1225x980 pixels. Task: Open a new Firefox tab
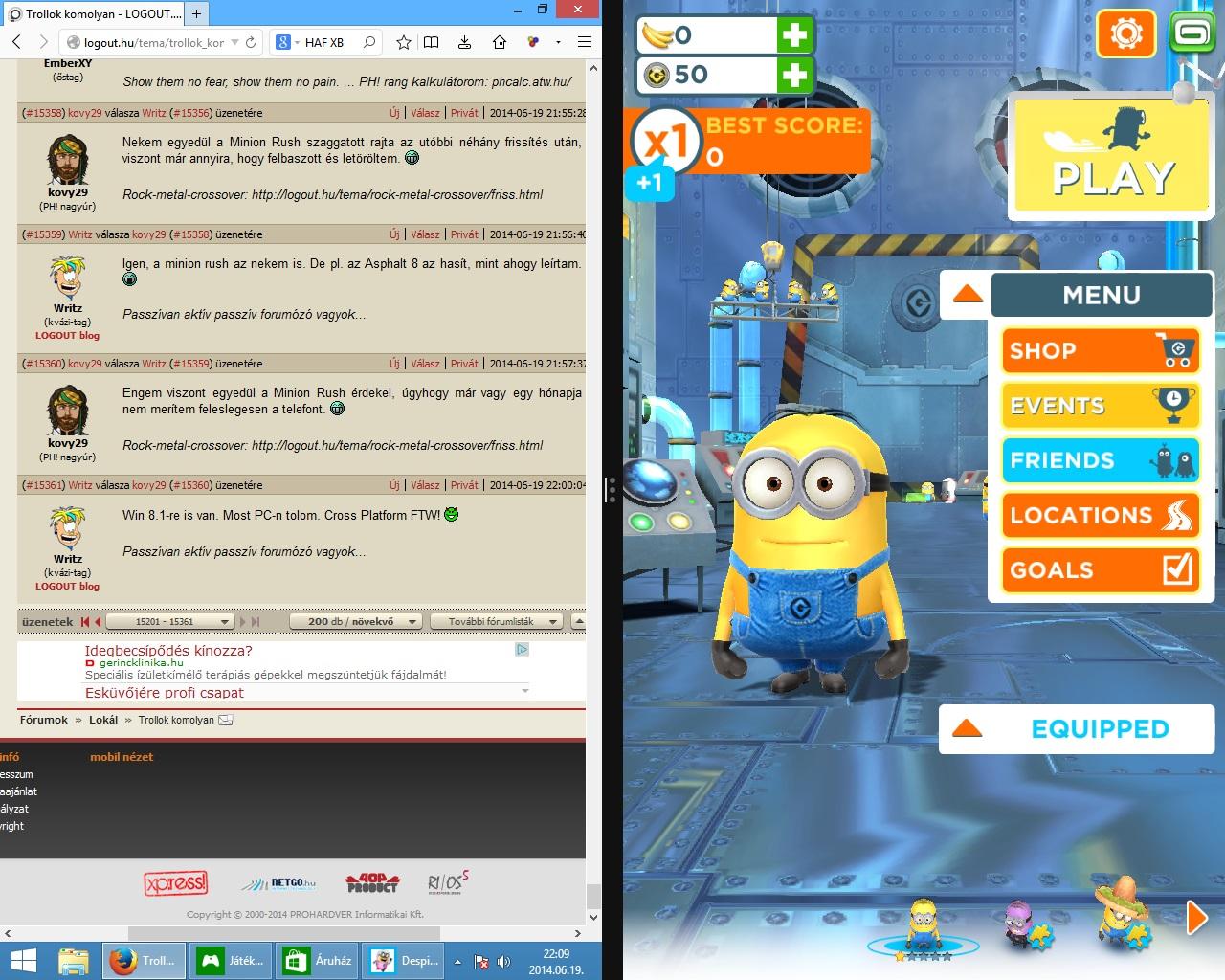click(196, 13)
